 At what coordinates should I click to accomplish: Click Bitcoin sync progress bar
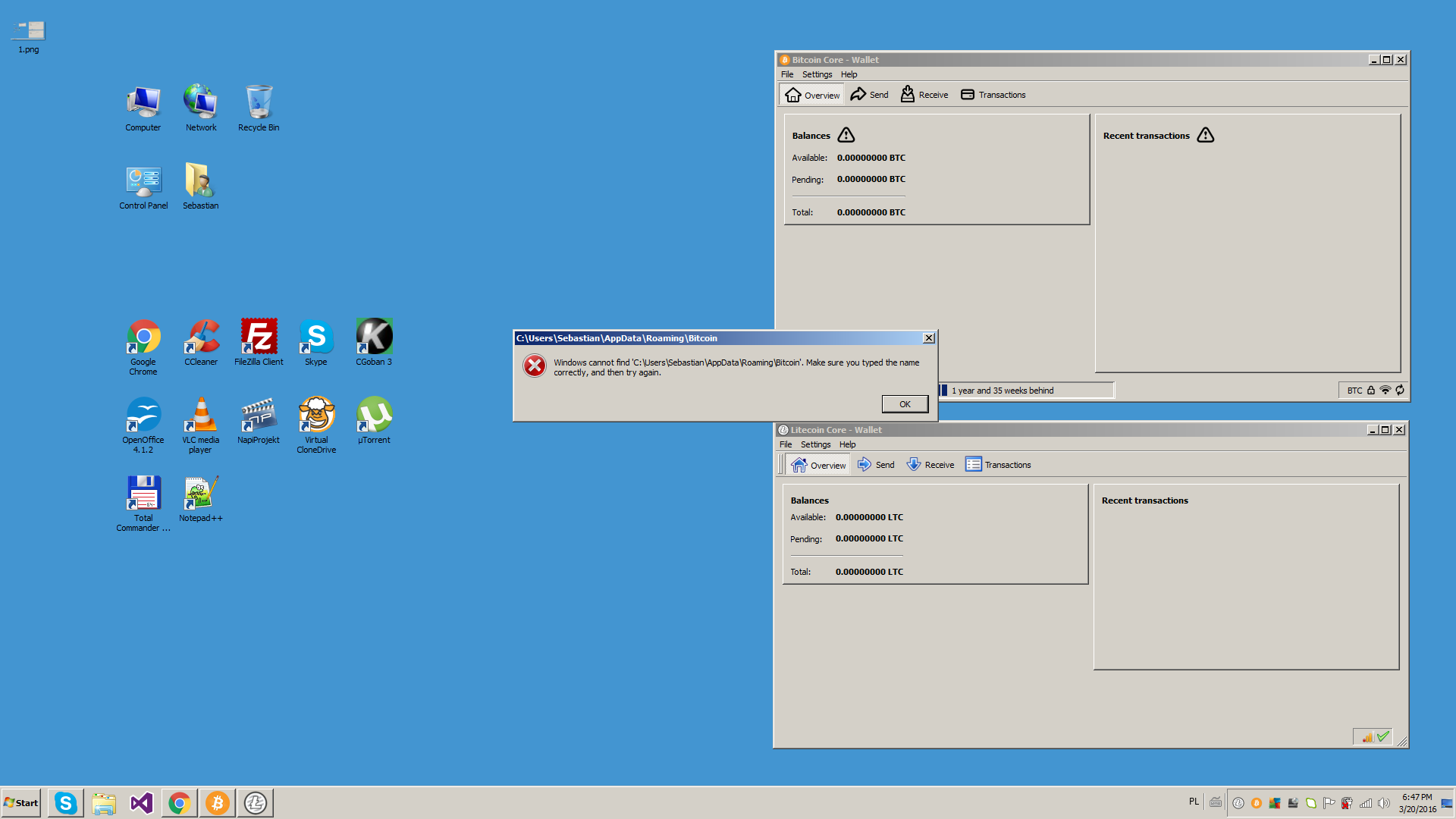[x=1026, y=391]
